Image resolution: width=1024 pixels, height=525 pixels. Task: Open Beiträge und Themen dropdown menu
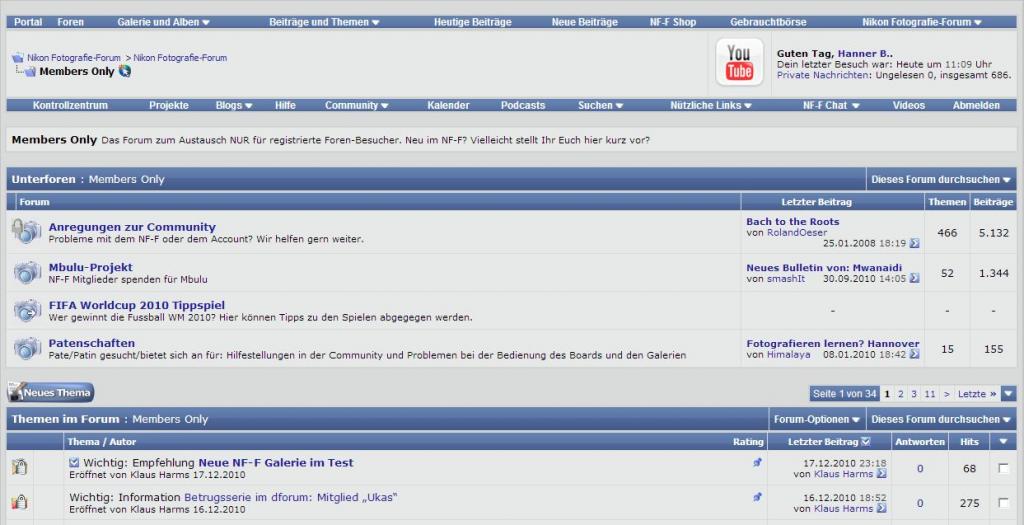pos(324,22)
